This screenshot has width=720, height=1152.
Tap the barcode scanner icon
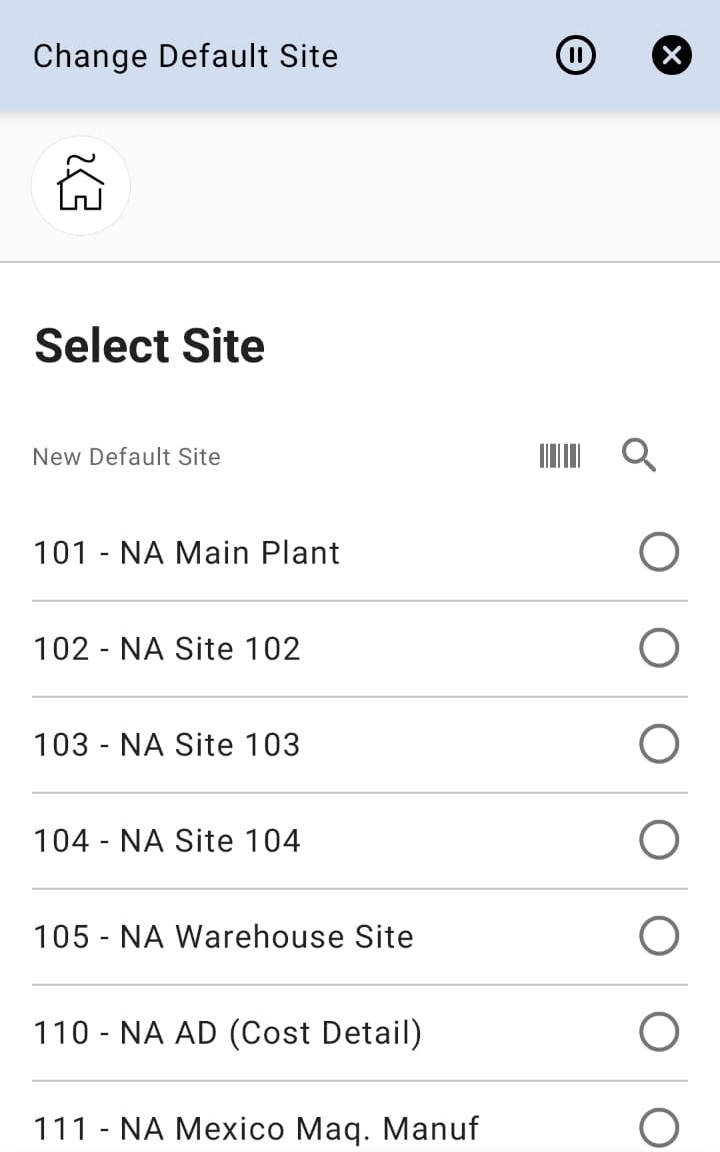pyautogui.click(x=560, y=456)
